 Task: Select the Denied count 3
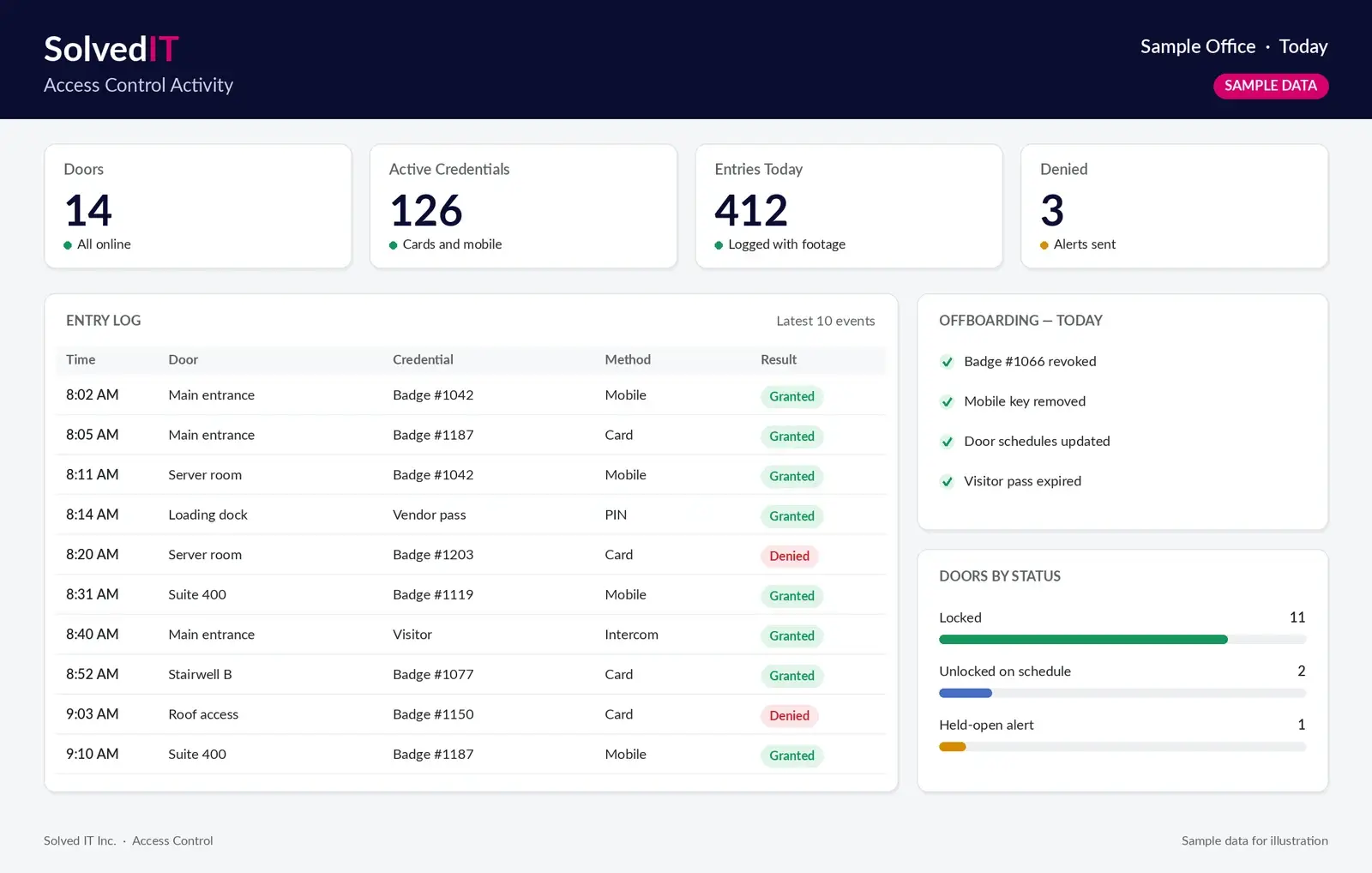pyautogui.click(x=1052, y=210)
